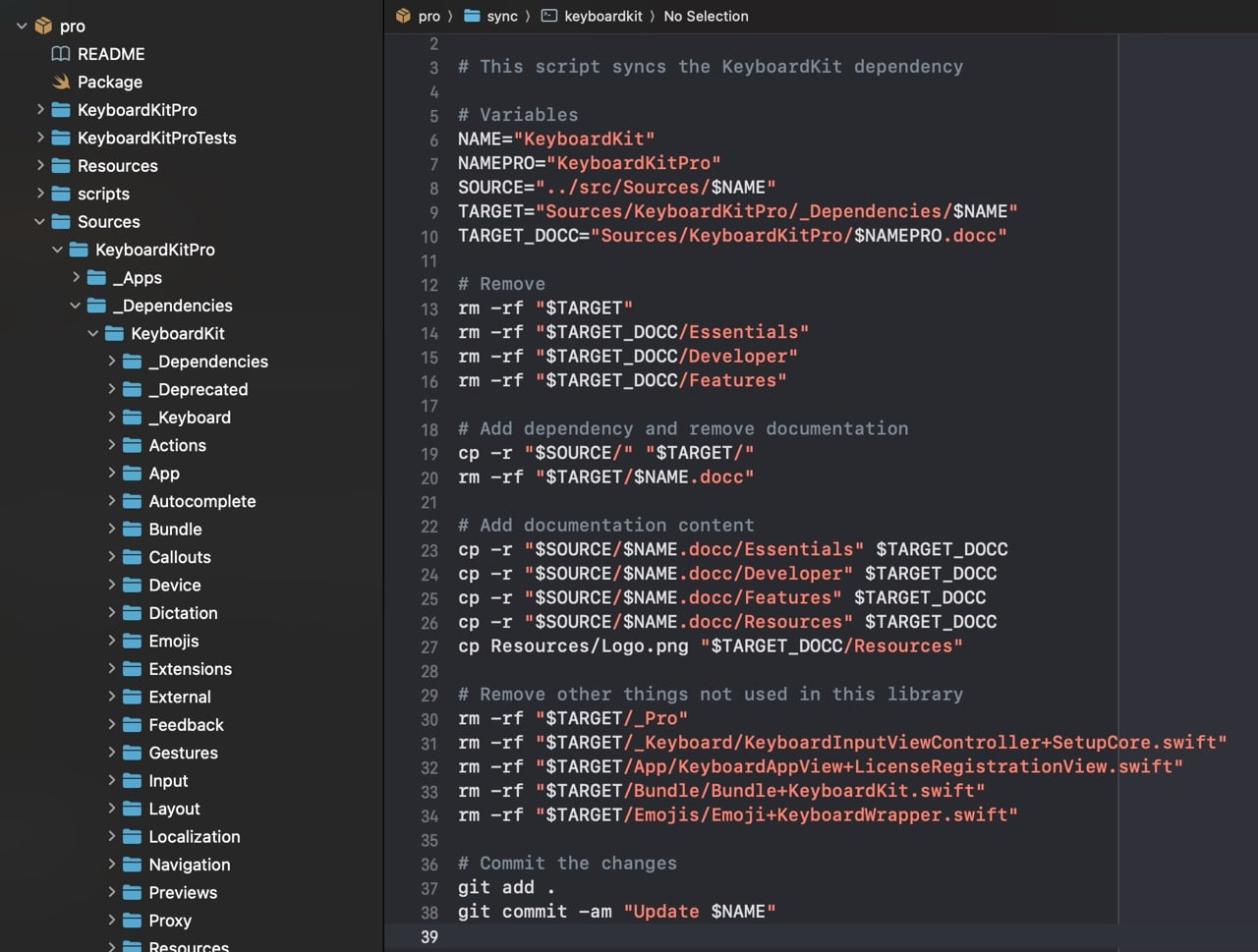
Task: Click the pro package icon in navigator
Action: tap(43, 27)
